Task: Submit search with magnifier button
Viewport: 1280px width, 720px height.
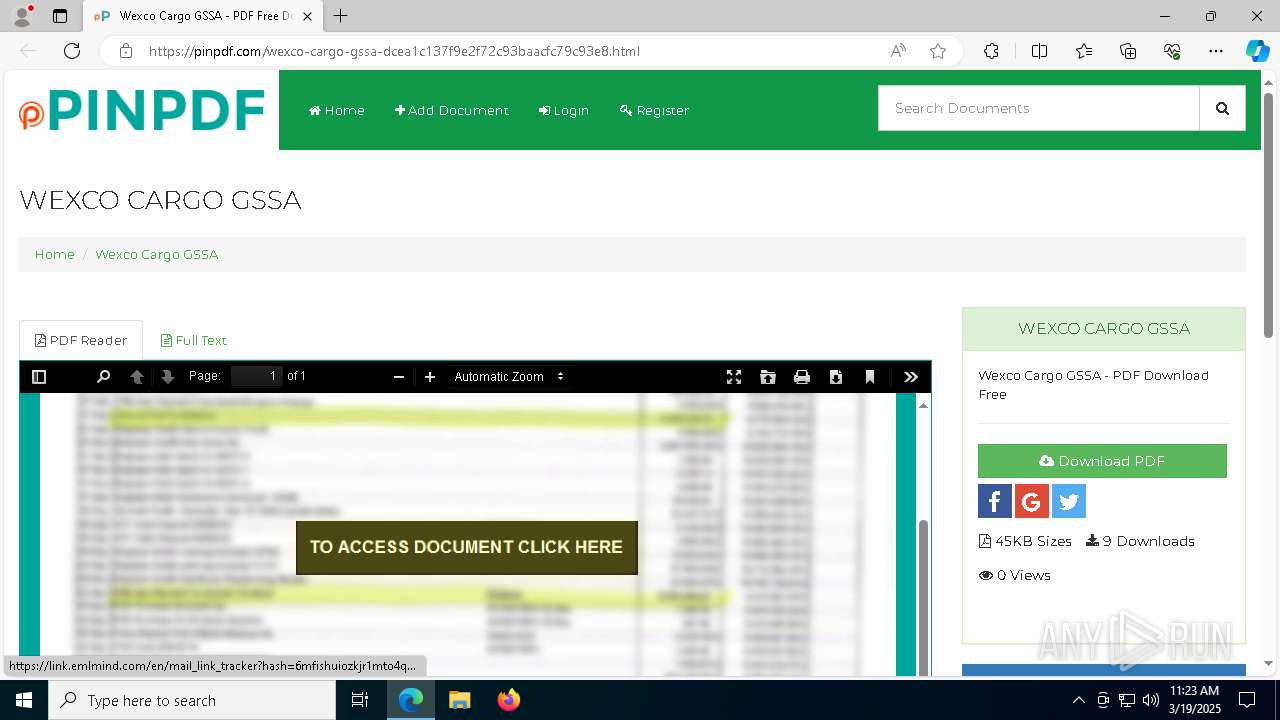Action: pos(1222,108)
